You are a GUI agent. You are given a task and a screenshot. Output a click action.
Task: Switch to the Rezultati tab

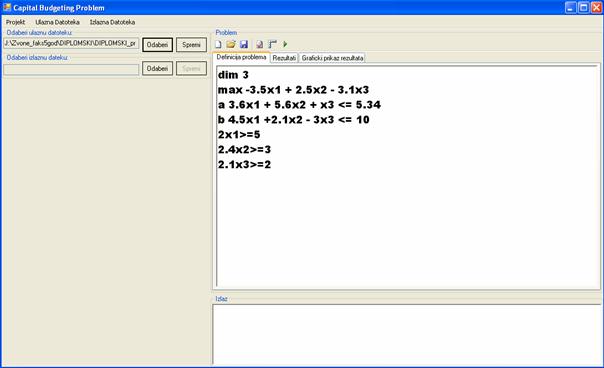pos(284,58)
